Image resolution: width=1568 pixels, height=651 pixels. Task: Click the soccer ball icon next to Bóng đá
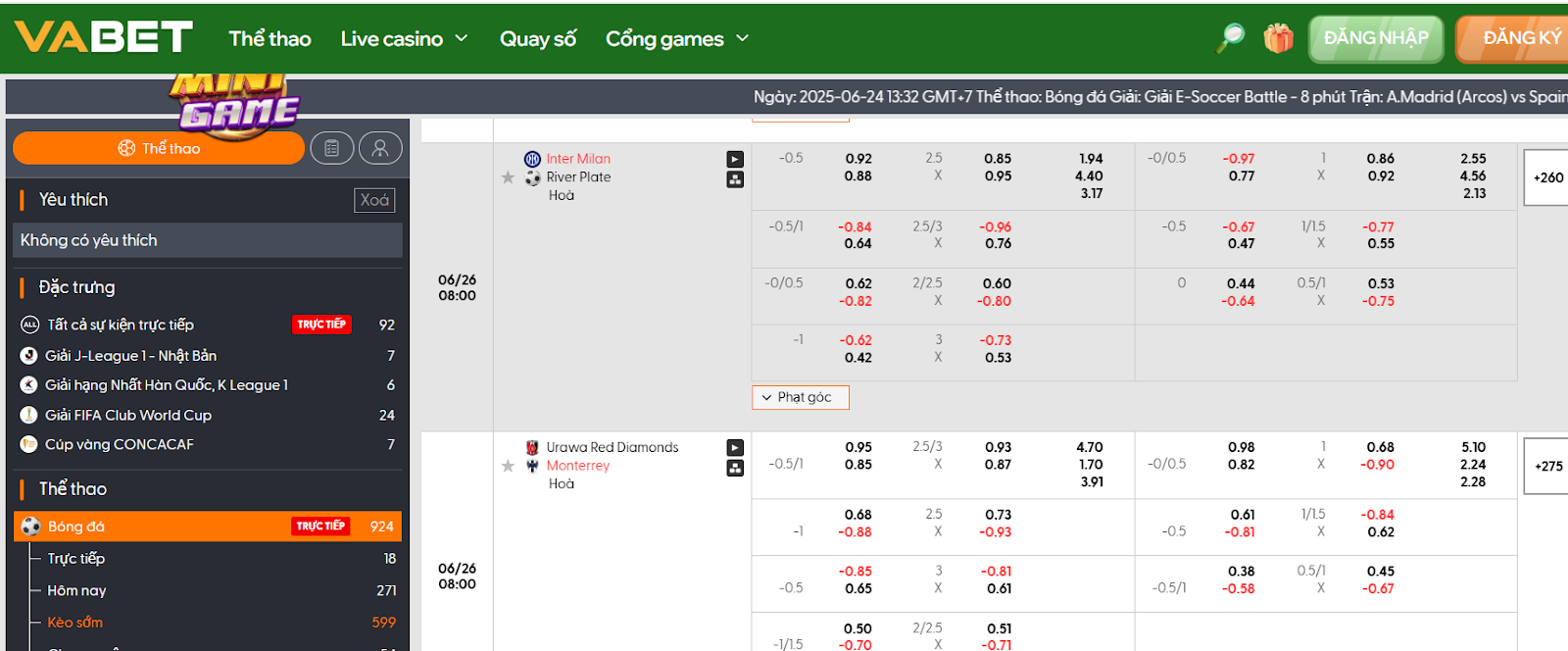pos(30,526)
